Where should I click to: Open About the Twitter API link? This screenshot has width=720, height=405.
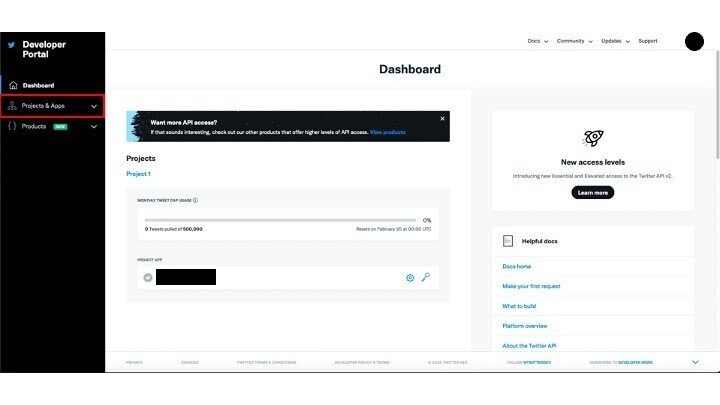coord(529,346)
